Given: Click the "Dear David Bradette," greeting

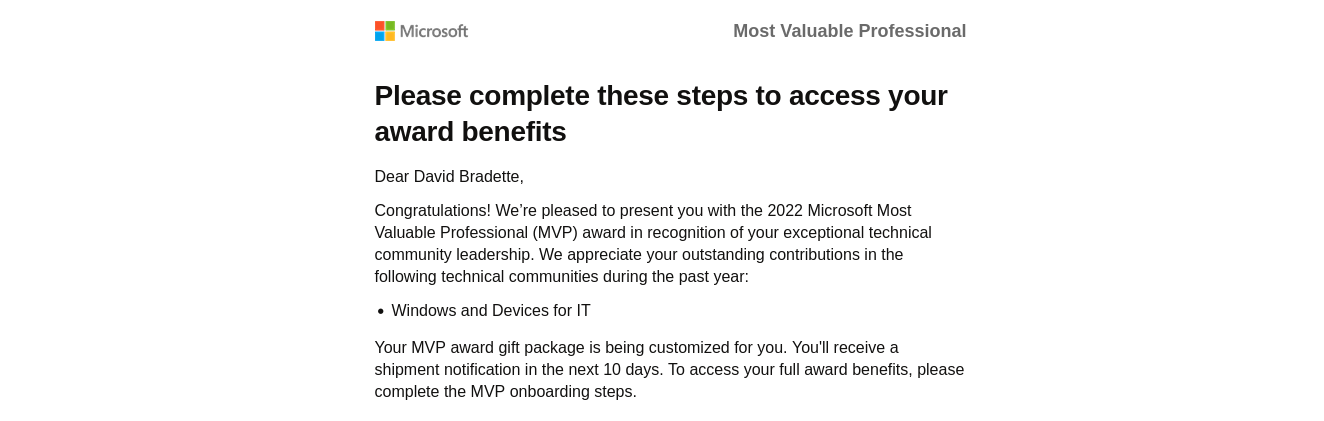Looking at the screenshot, I should click(449, 177).
